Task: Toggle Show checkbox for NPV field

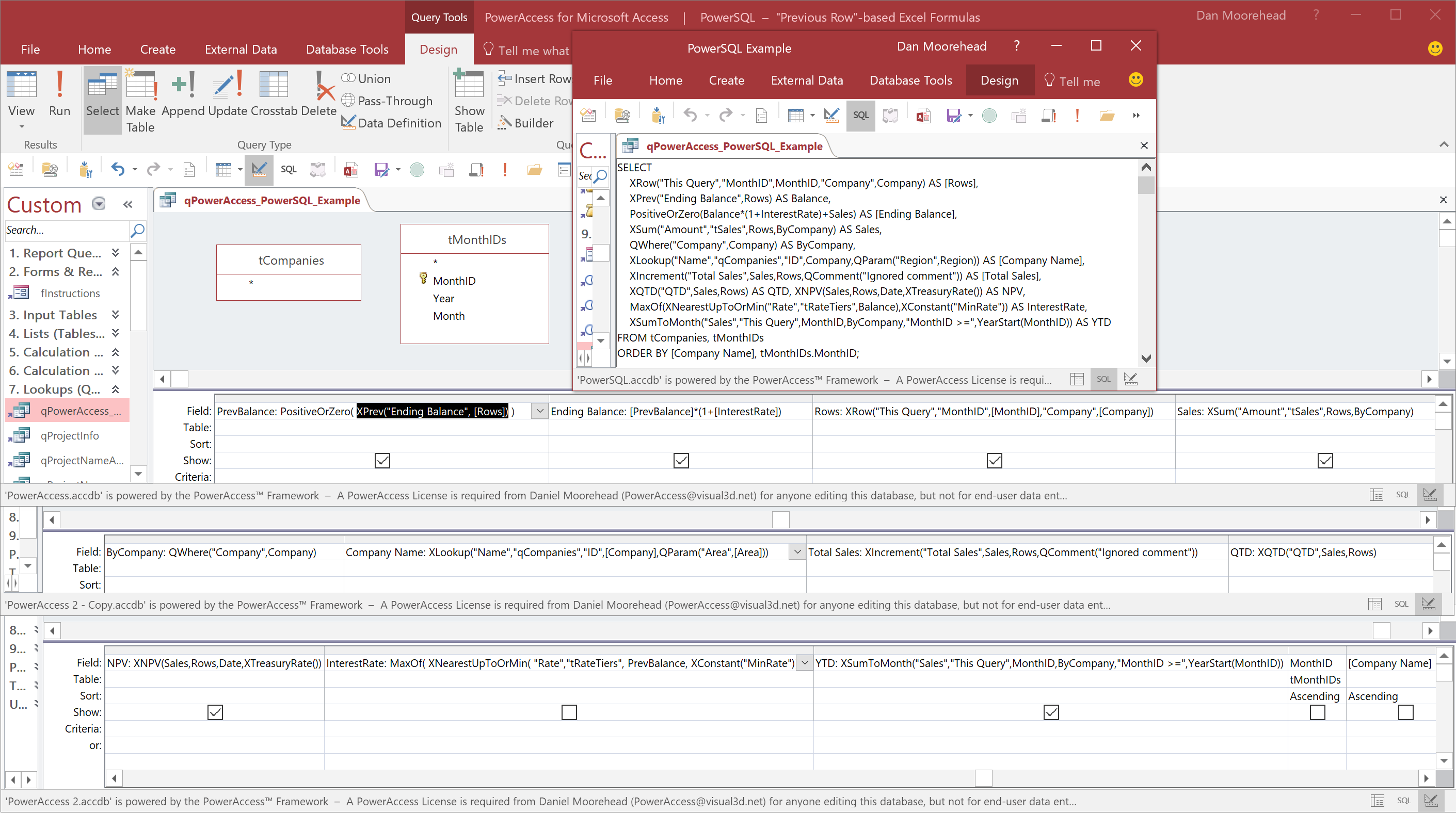Action: (x=215, y=712)
